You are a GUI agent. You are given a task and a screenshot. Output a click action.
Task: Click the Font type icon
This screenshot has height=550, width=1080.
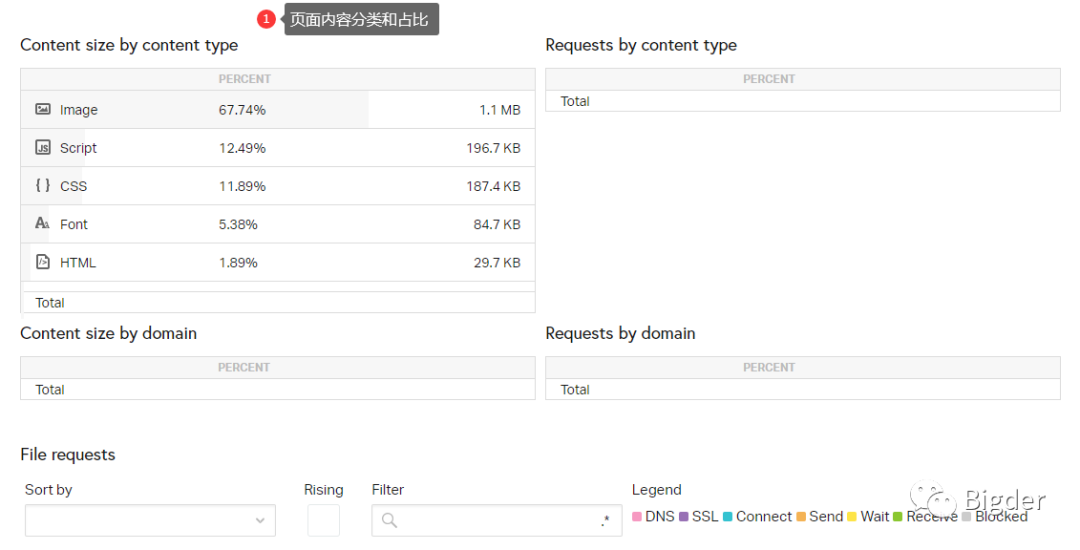(x=43, y=223)
